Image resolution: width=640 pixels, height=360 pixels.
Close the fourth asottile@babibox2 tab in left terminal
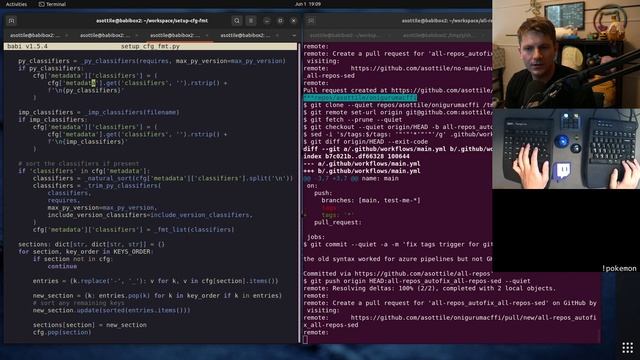coord(277,36)
